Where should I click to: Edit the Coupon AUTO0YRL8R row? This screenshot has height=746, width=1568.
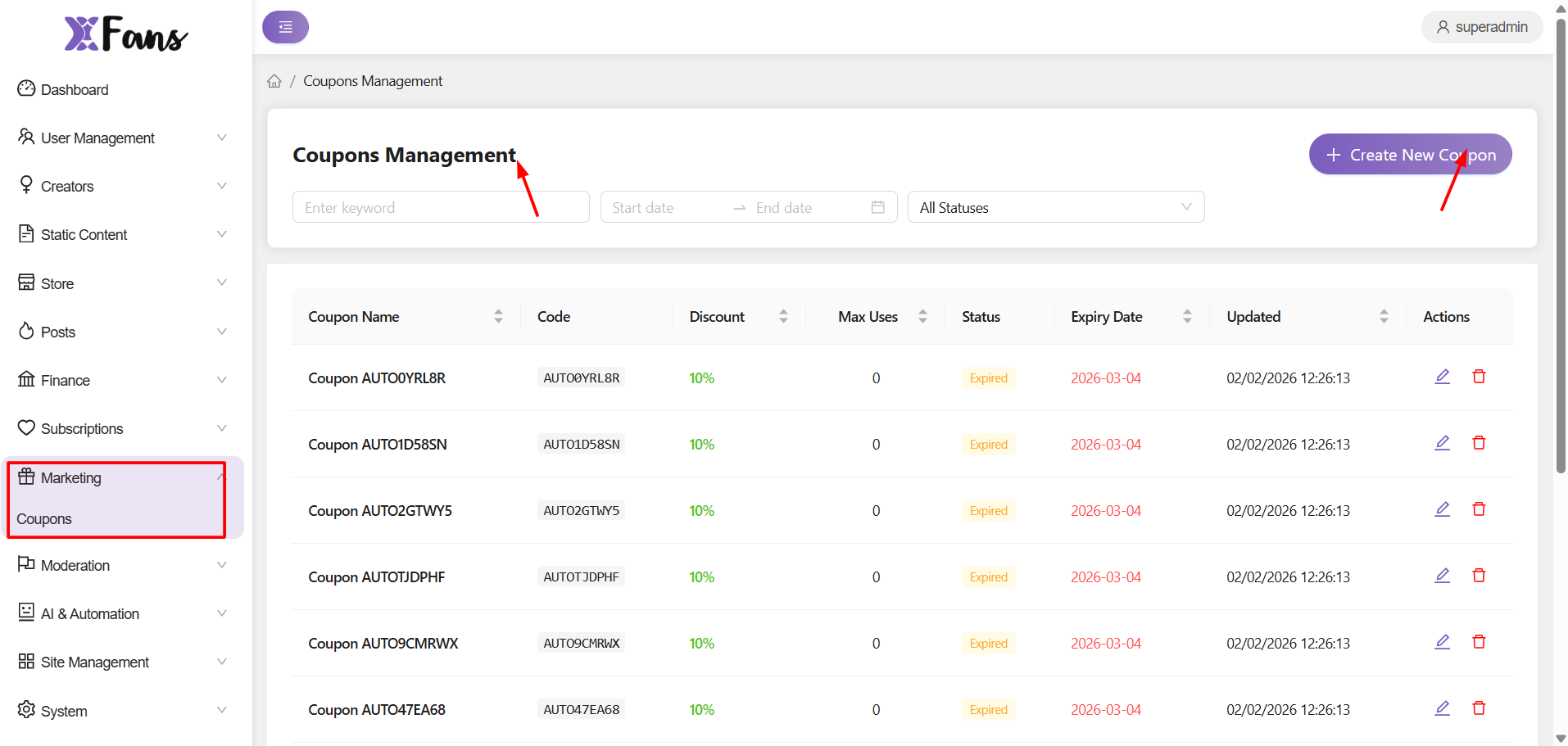[x=1442, y=377]
